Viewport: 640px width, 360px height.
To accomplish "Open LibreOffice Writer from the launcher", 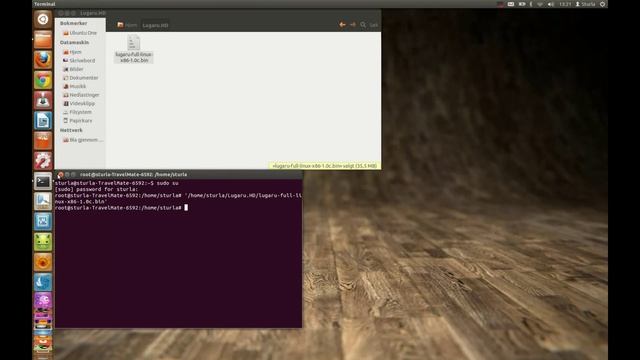I will tap(43, 120).
